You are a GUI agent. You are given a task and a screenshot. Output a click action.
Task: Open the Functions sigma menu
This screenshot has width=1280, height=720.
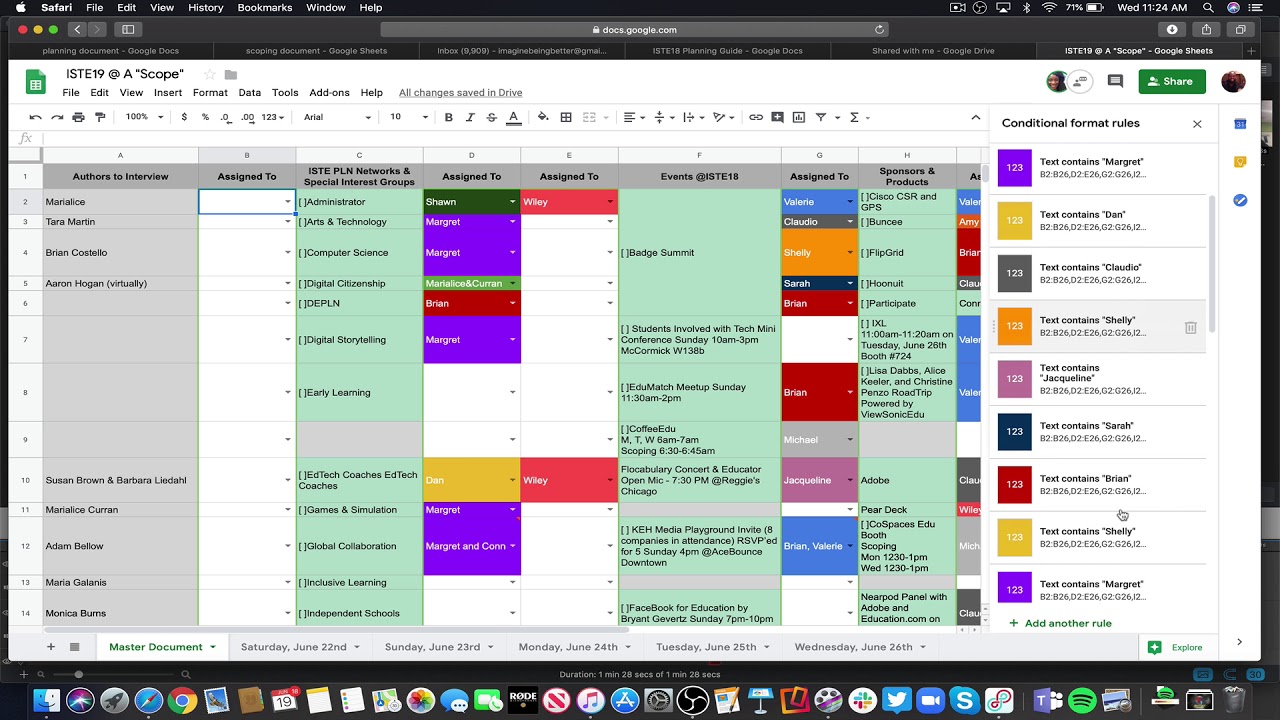(855, 117)
